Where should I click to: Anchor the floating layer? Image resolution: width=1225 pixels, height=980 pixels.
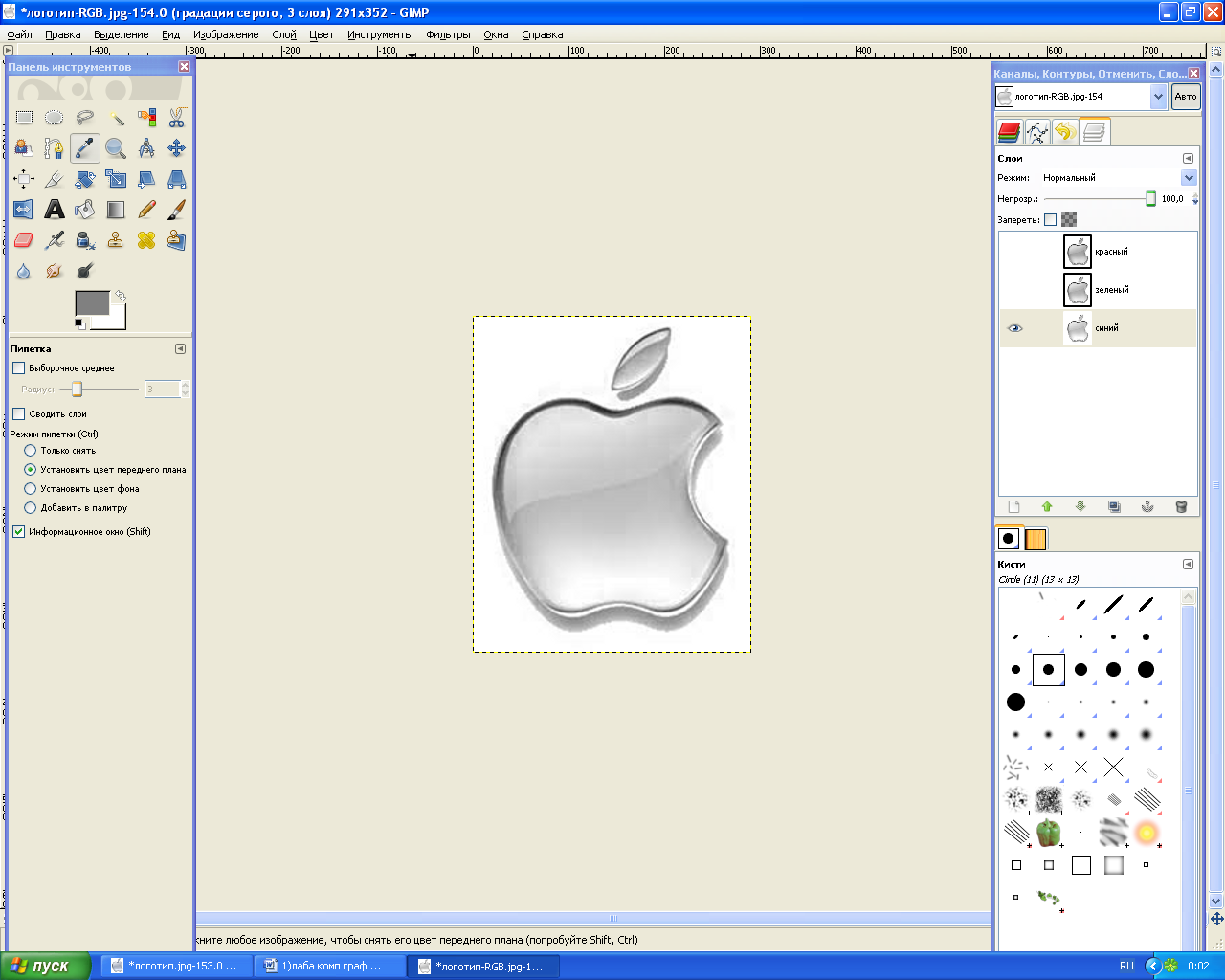point(1147,506)
